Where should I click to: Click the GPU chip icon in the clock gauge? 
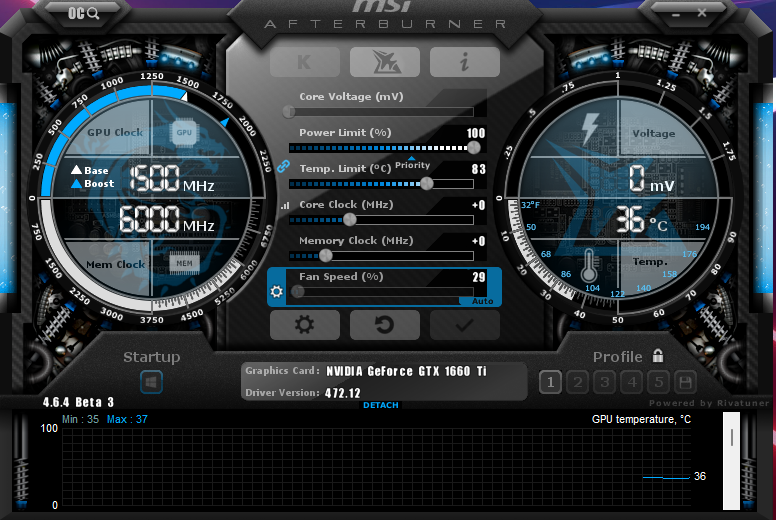[184, 133]
